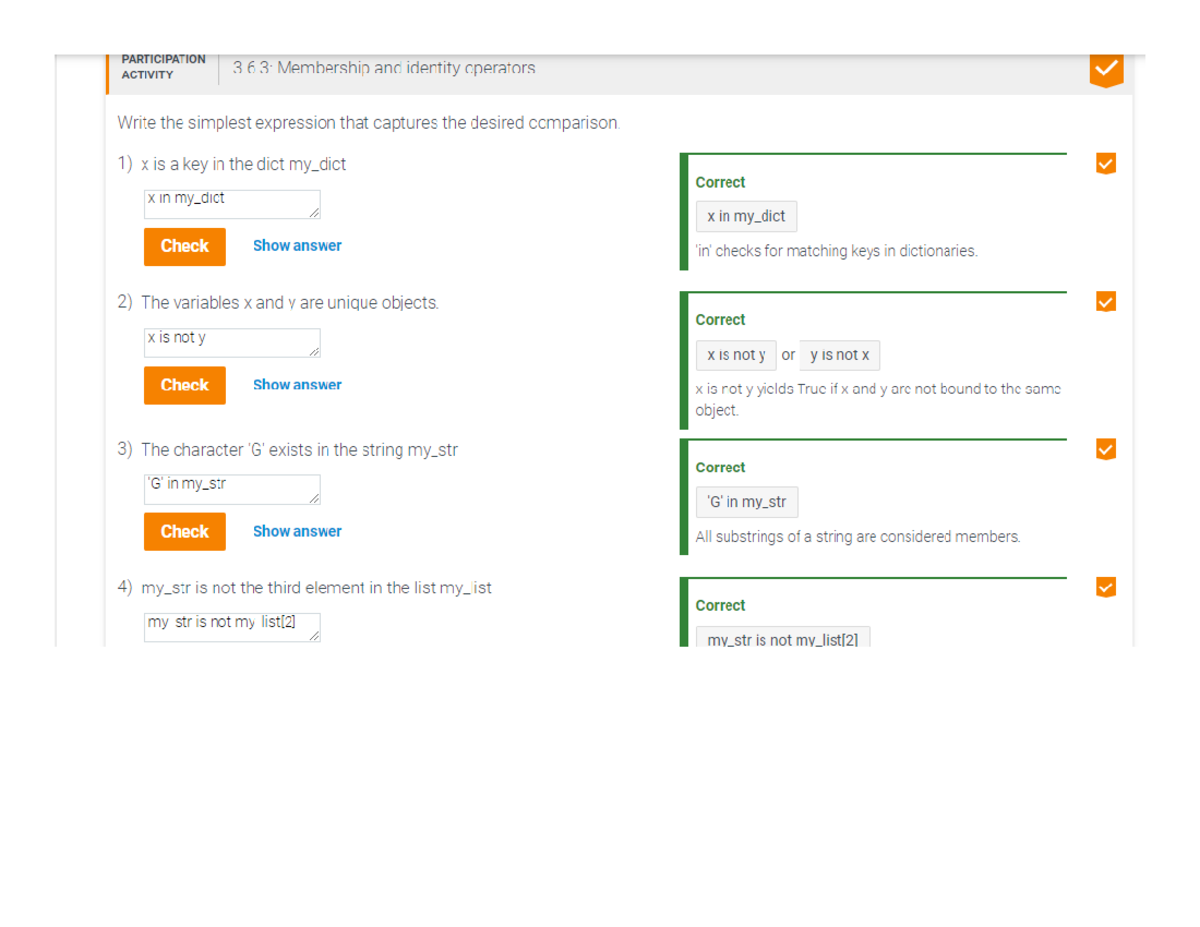Viewport: 1200px width, 927px height.
Task: Click the instruction 'Write the simplest expression' text
Action: 369,123
